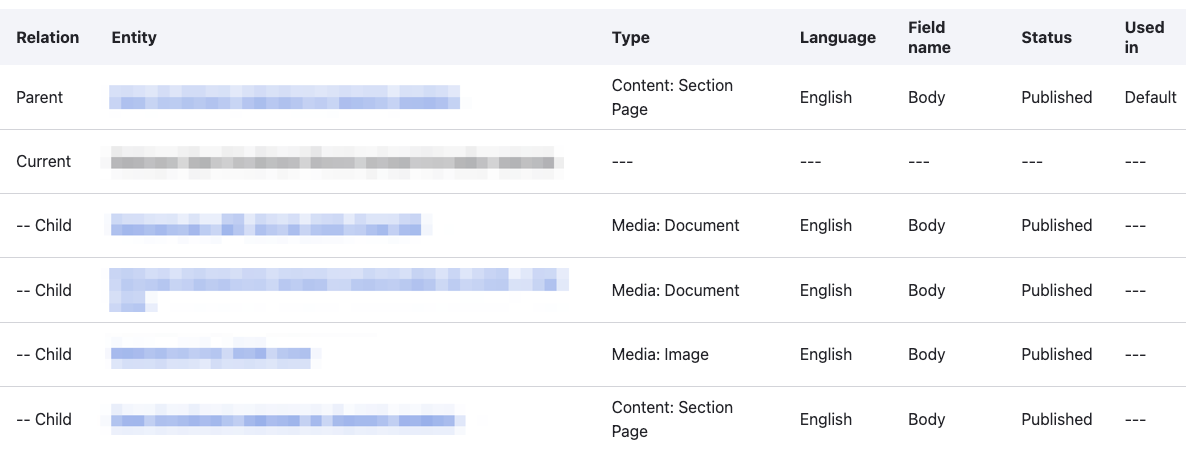The image size is (1186, 449).
Task: Select the blurred entity in the Current row
Action: point(332,161)
